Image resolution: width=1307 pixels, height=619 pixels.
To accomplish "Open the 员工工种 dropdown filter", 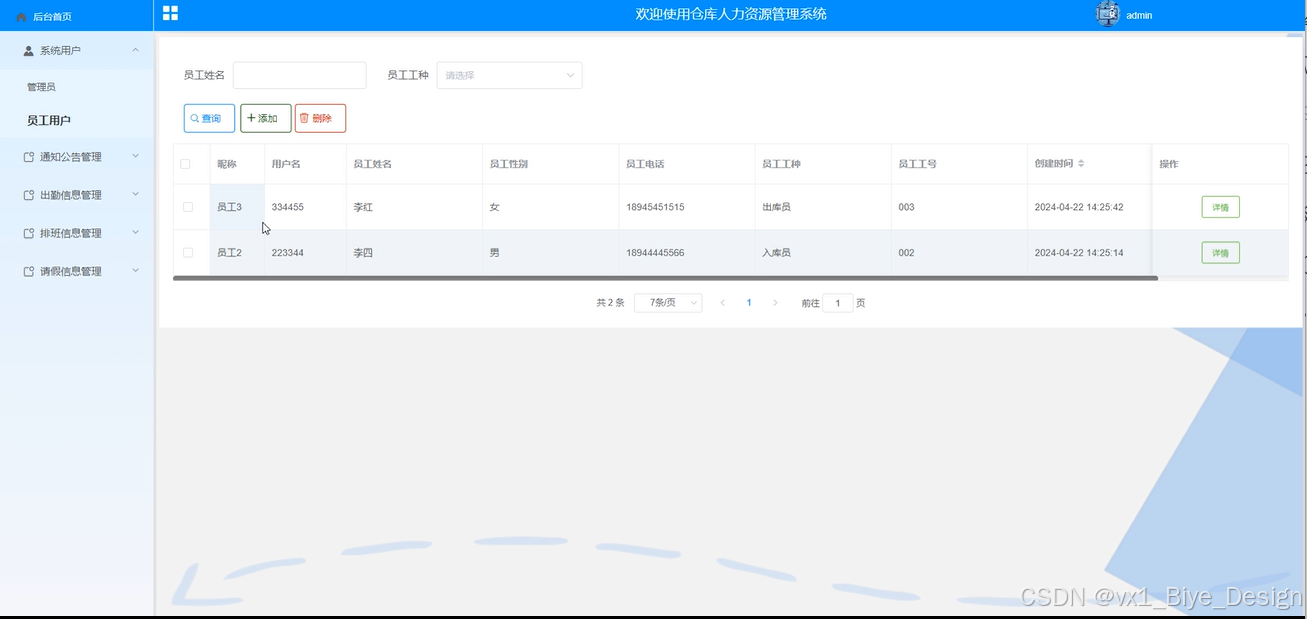I will click(x=509, y=75).
